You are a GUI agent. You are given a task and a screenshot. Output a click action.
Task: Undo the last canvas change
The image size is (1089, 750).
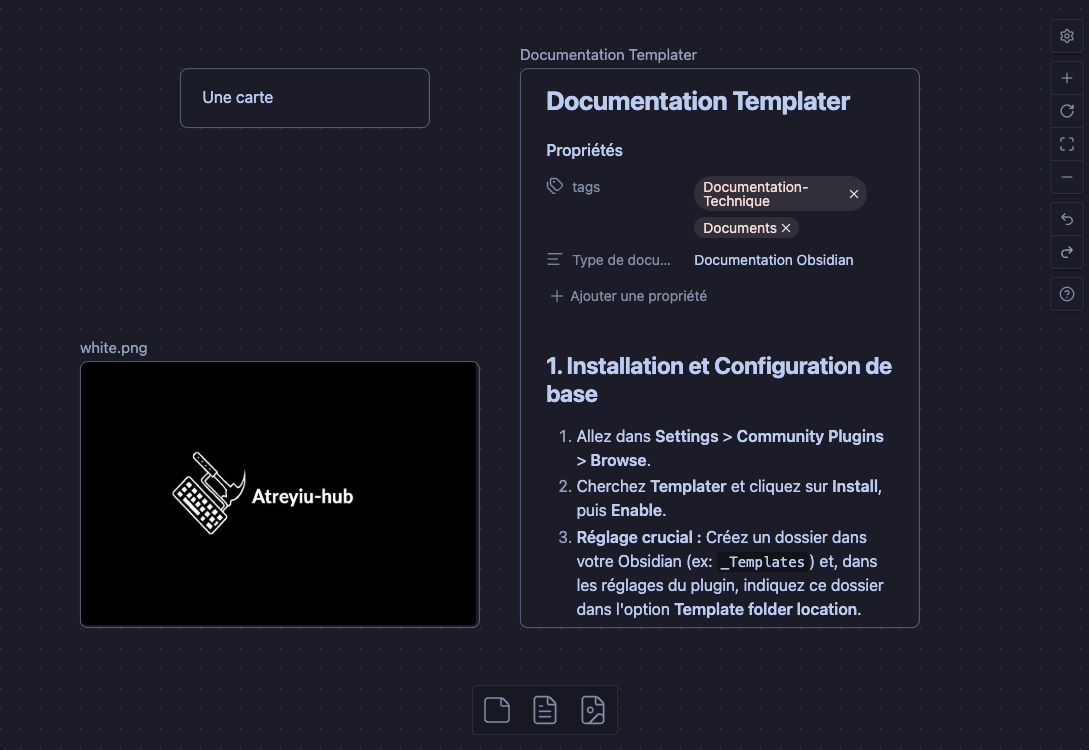[x=1066, y=219]
